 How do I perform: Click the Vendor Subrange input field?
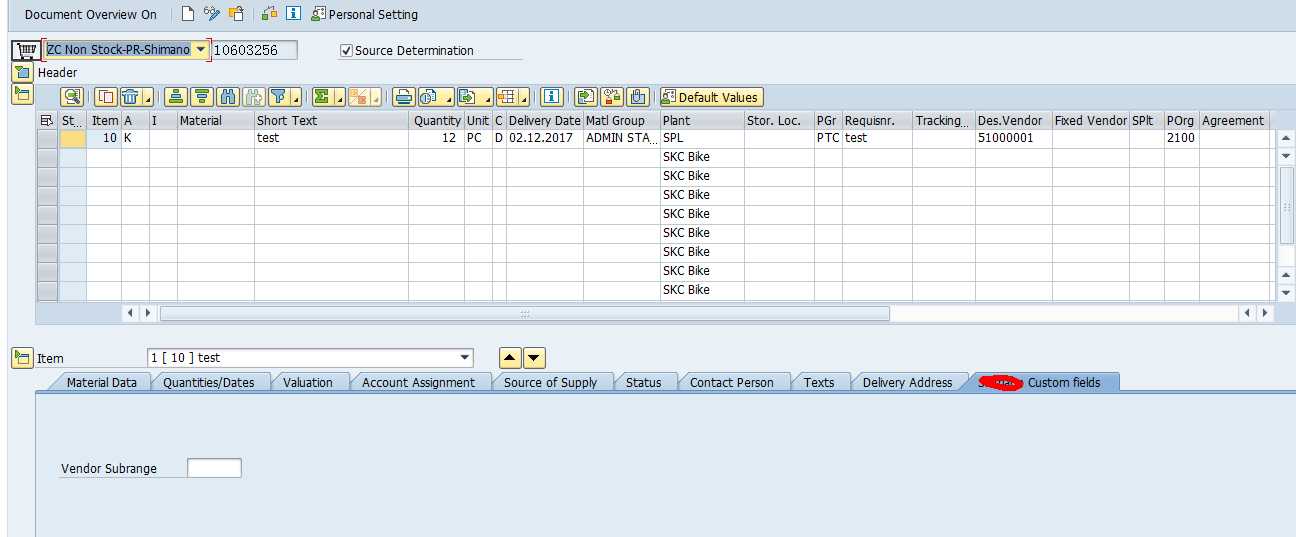coord(214,468)
